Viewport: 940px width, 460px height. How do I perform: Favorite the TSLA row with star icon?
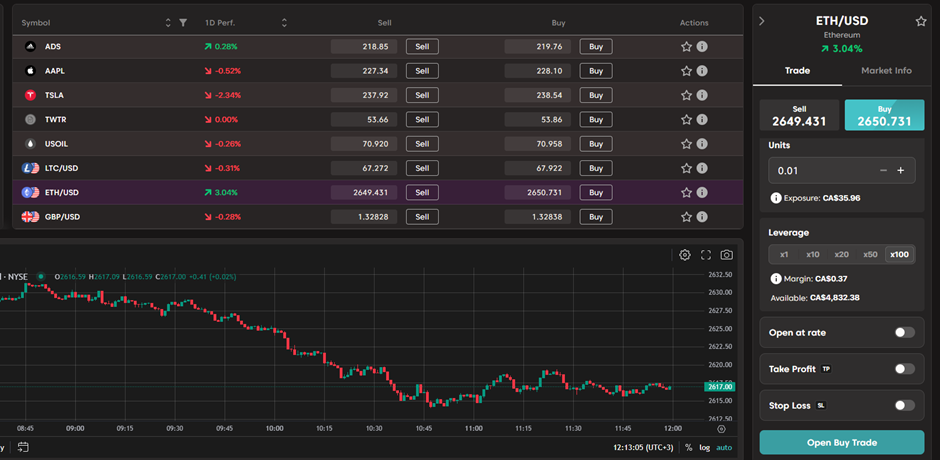click(686, 95)
